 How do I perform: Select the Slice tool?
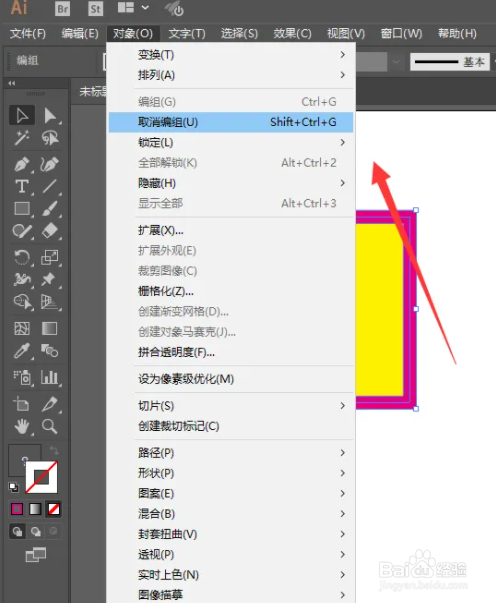[50, 404]
